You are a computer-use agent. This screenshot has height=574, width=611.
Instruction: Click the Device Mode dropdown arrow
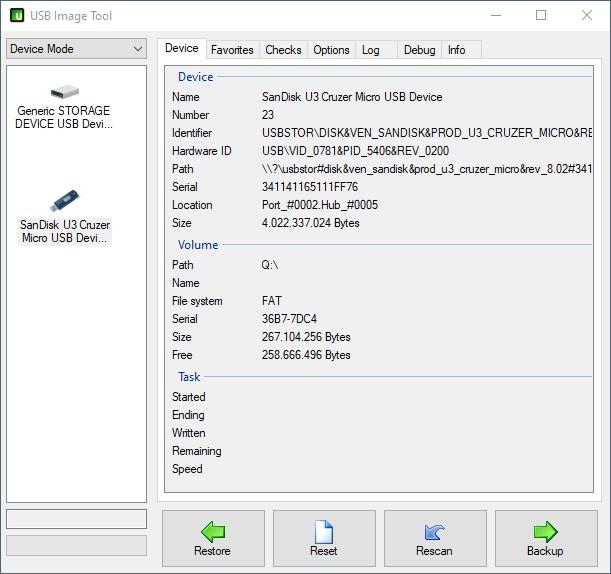(138, 49)
